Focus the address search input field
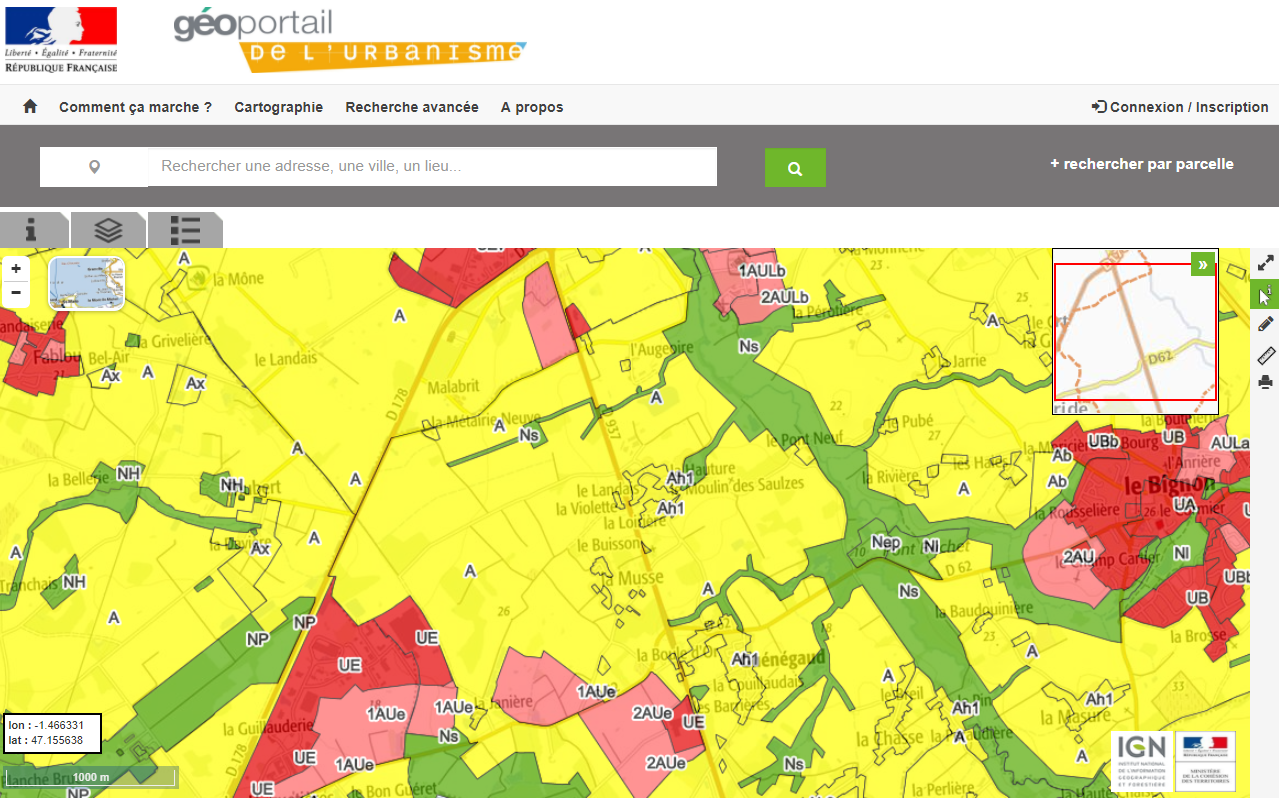 point(432,167)
